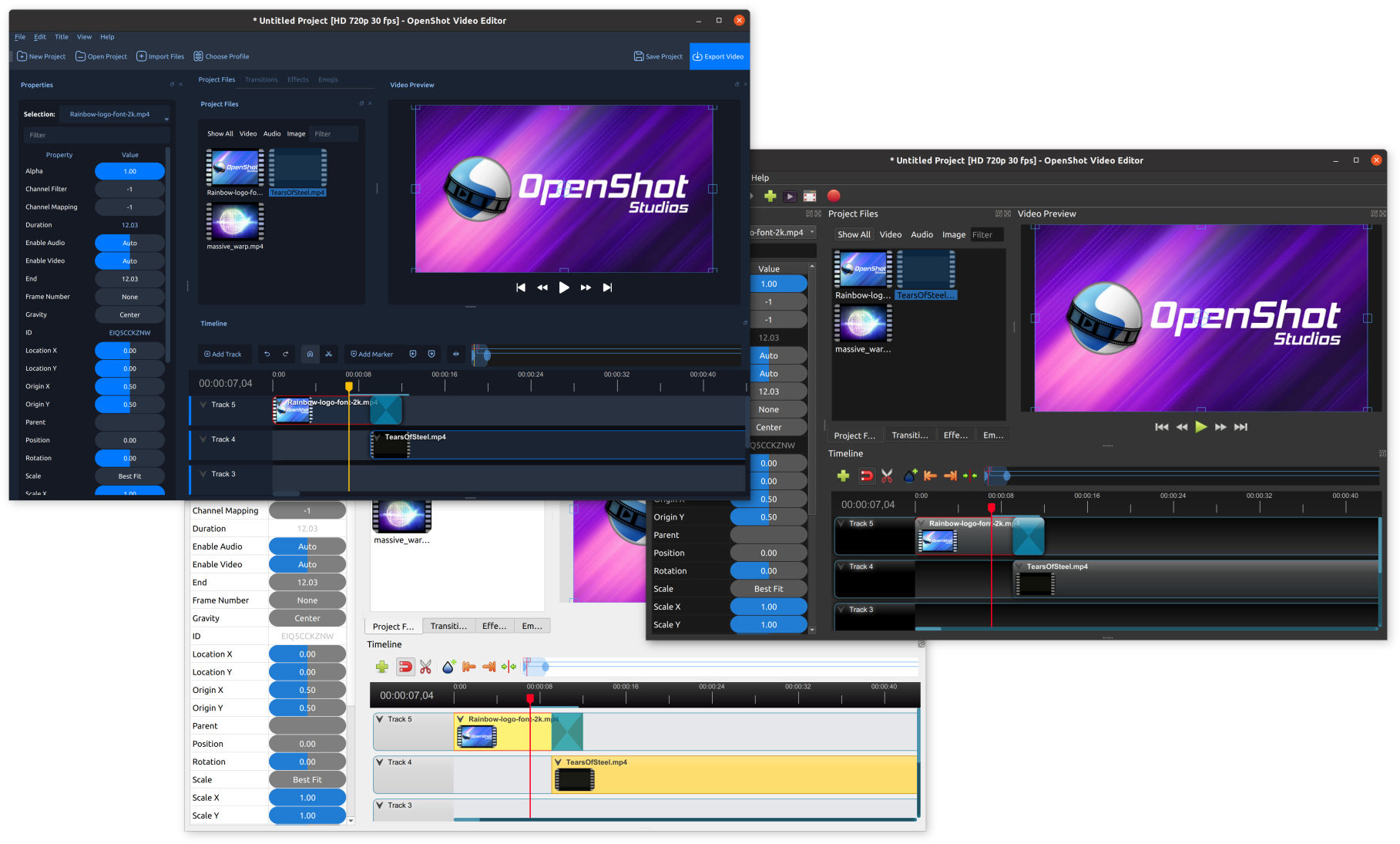The height and width of the screenshot is (844, 1400).
Task: Click the green plus add-track icon in the dark window timeline
Action: [x=843, y=476]
